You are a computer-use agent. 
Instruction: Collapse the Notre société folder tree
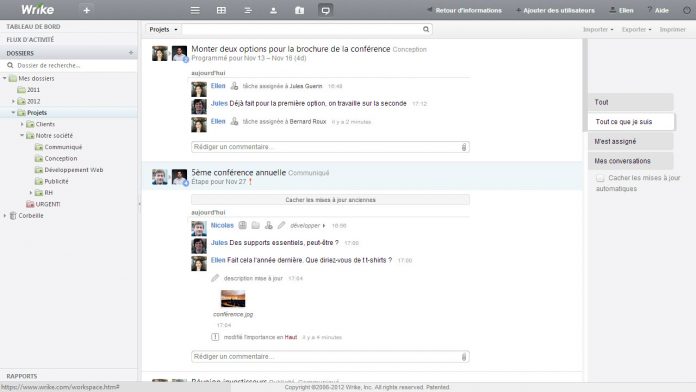(22, 135)
